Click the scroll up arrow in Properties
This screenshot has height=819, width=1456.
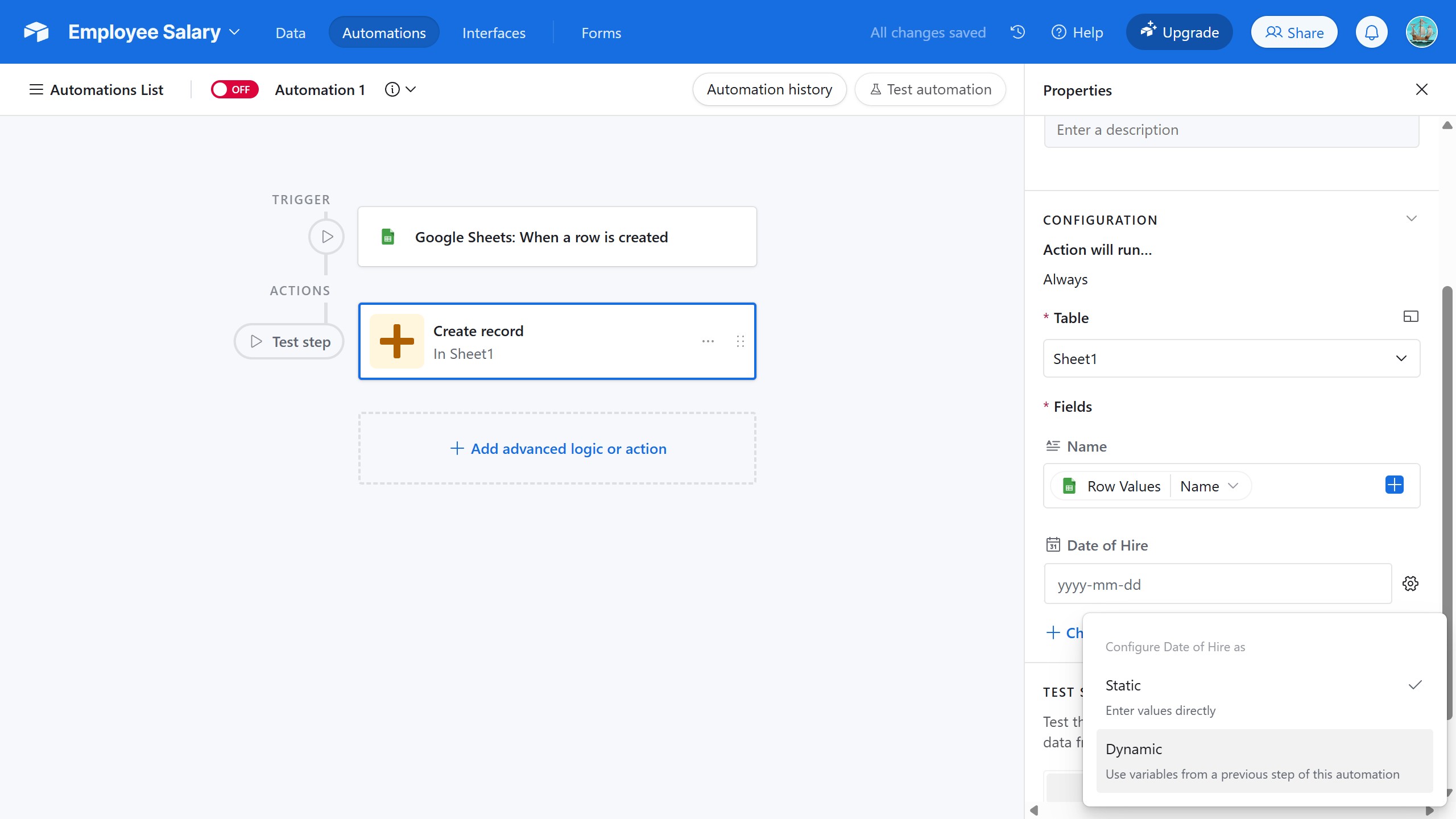1447,125
